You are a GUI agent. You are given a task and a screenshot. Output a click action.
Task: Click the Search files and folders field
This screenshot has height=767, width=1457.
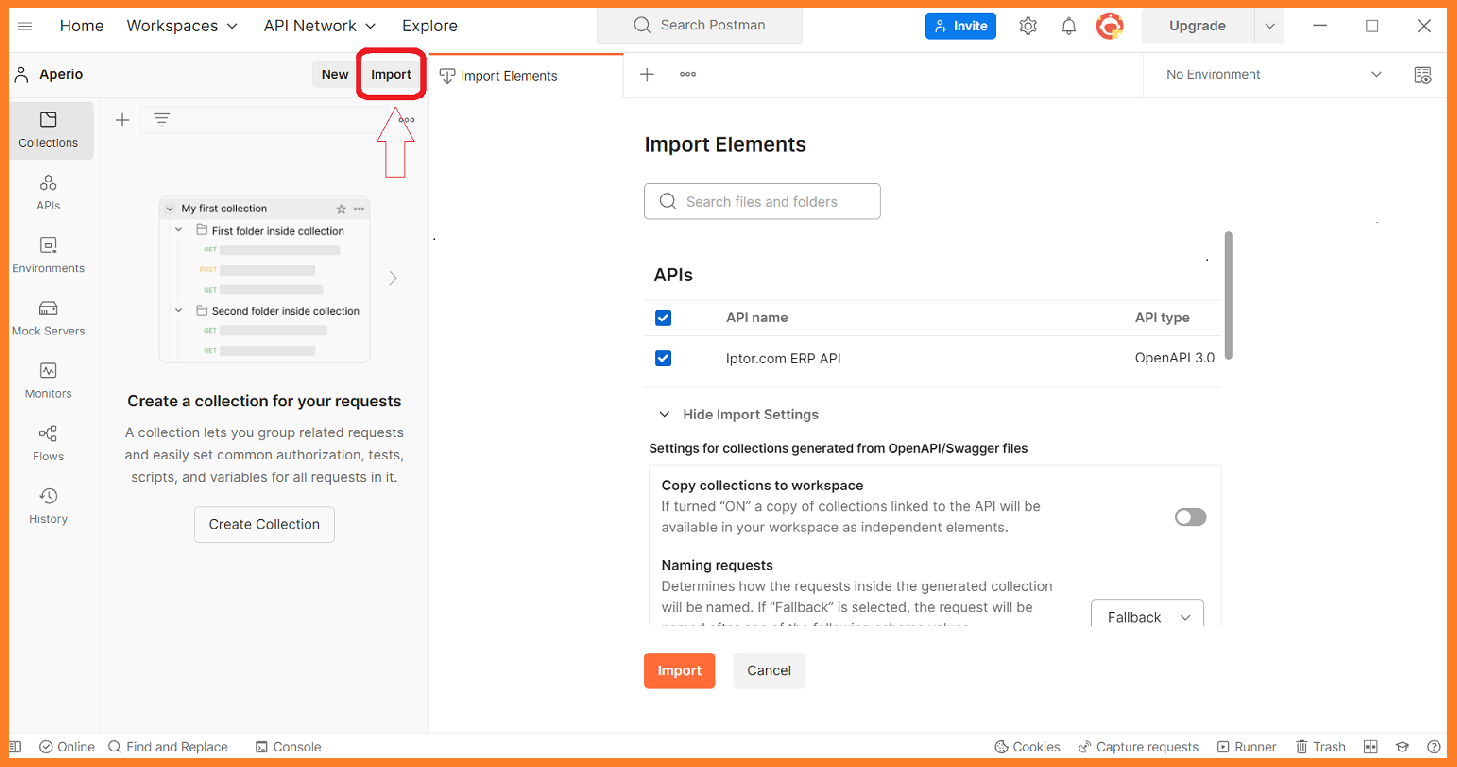click(762, 201)
